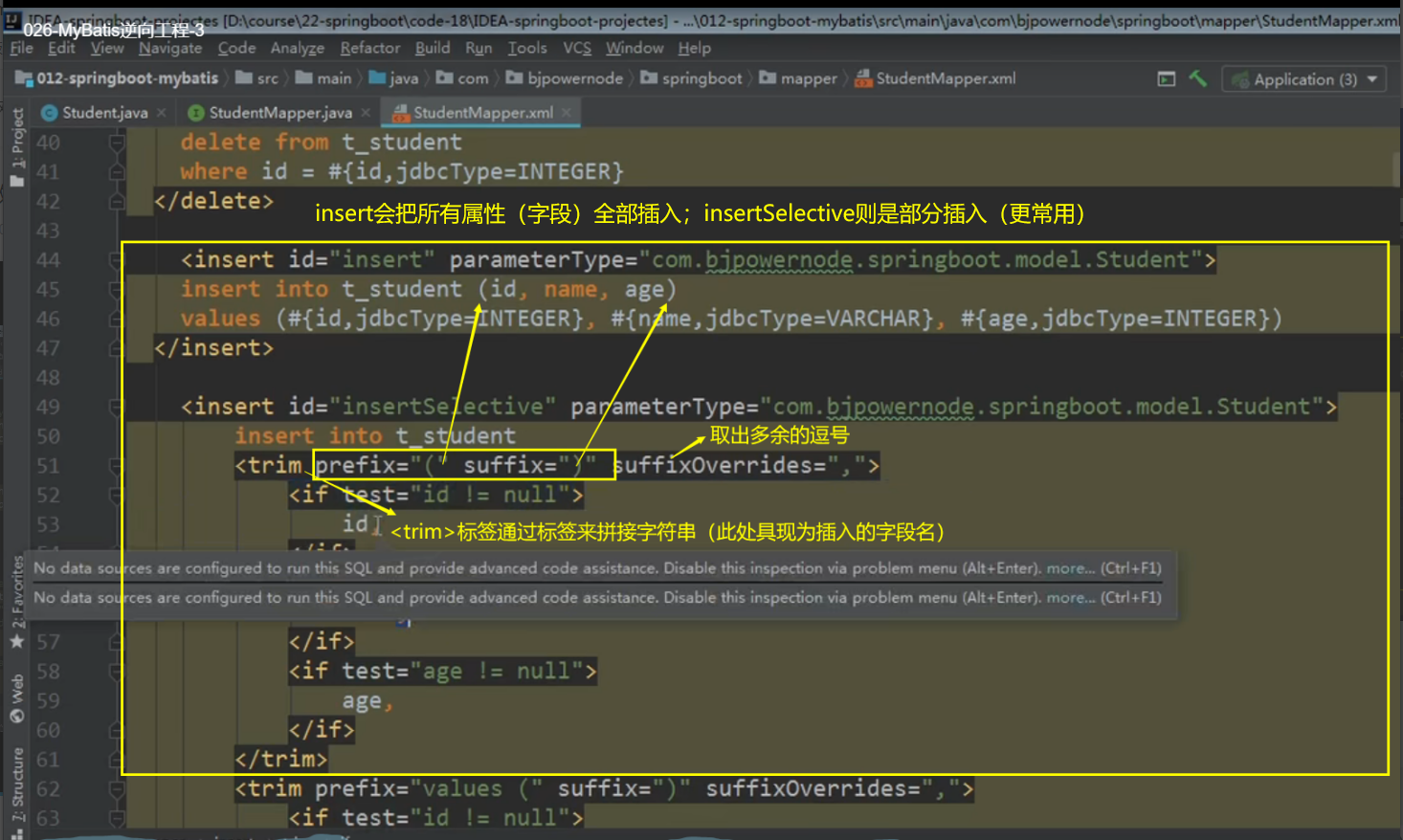1403x840 pixels.
Task: Switch to the StudentMapper.java tab
Action: point(280,113)
